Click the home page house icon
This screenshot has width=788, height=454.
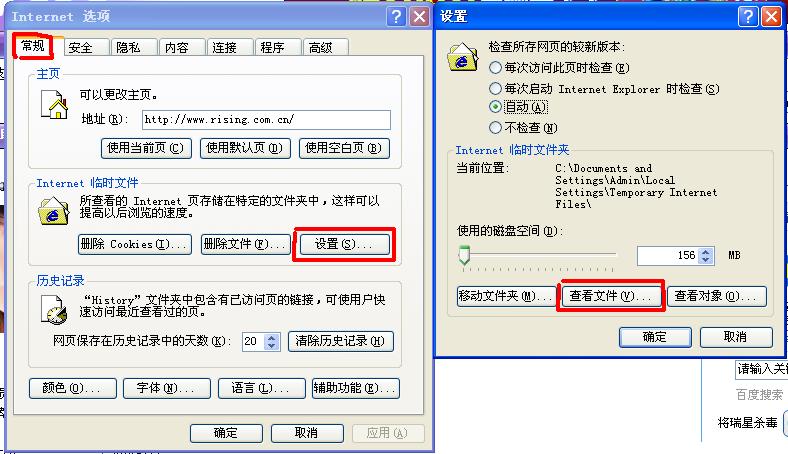click(54, 105)
